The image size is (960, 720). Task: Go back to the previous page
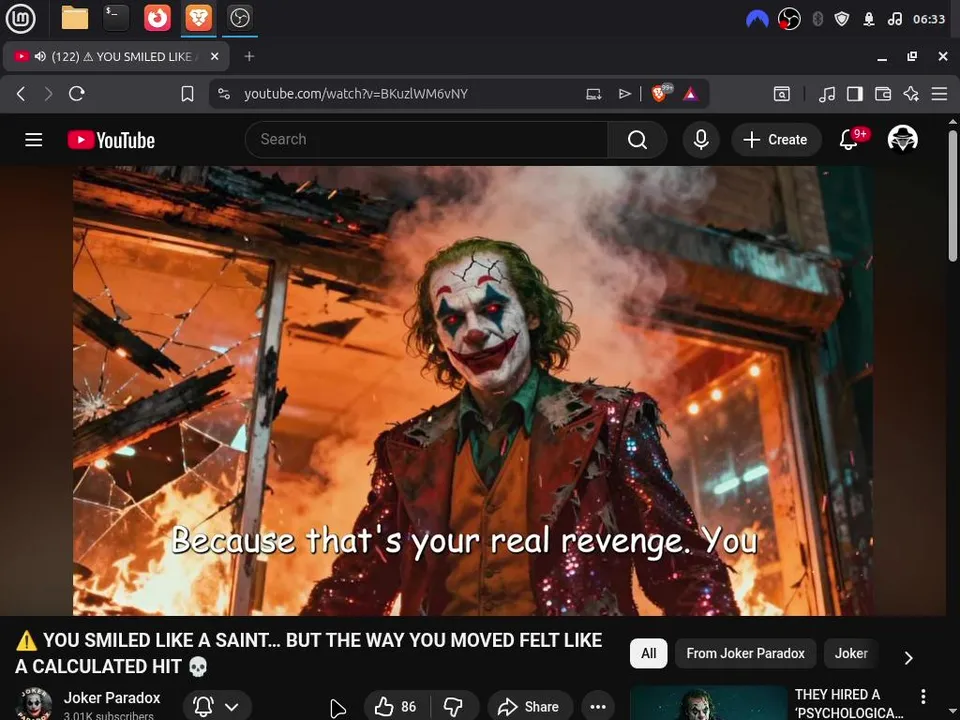[x=21, y=94]
